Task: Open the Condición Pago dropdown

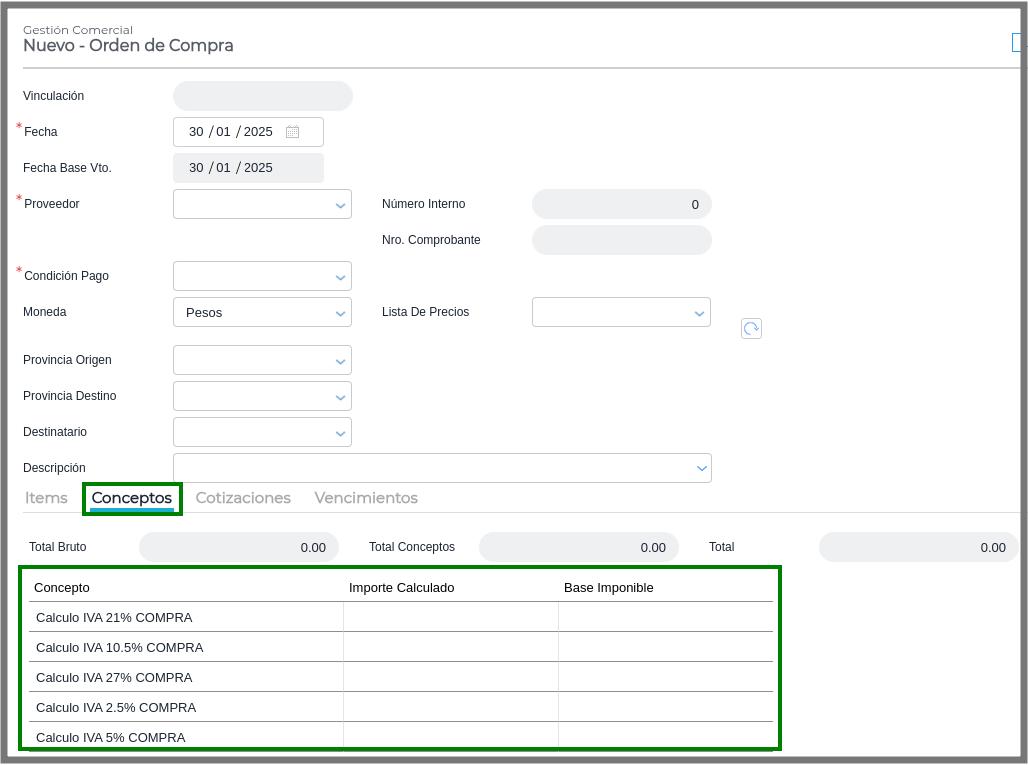Action: pos(340,277)
